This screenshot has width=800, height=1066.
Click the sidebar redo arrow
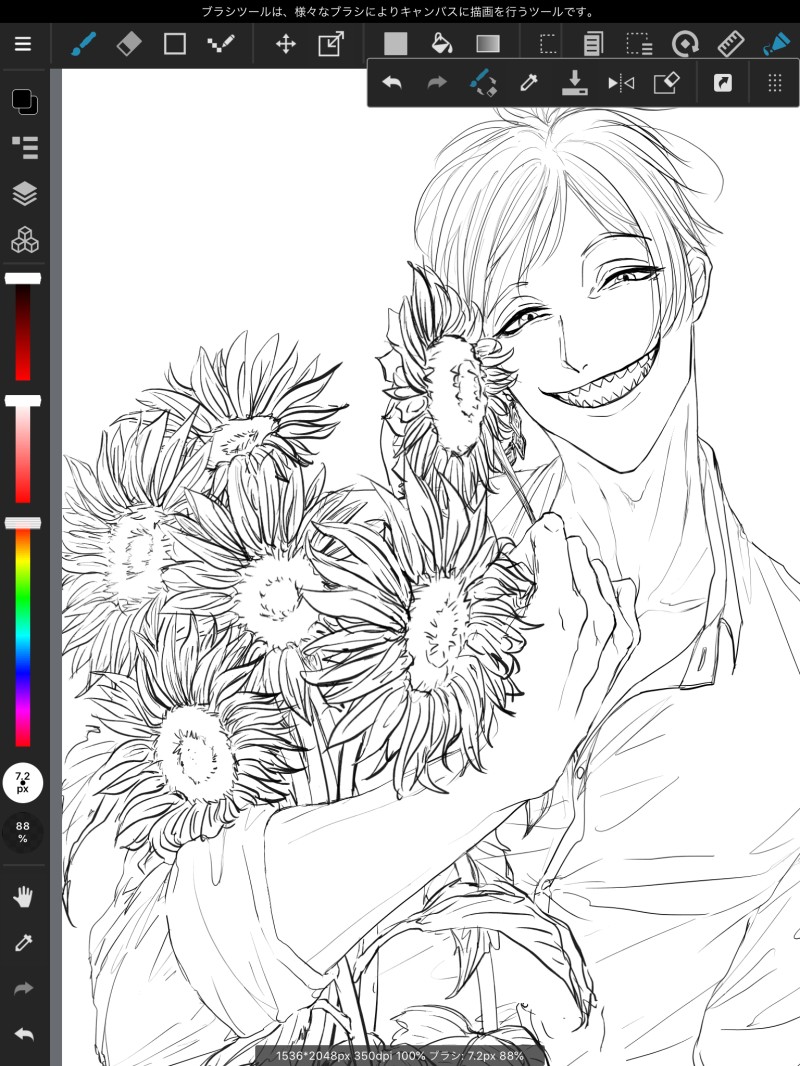24,988
